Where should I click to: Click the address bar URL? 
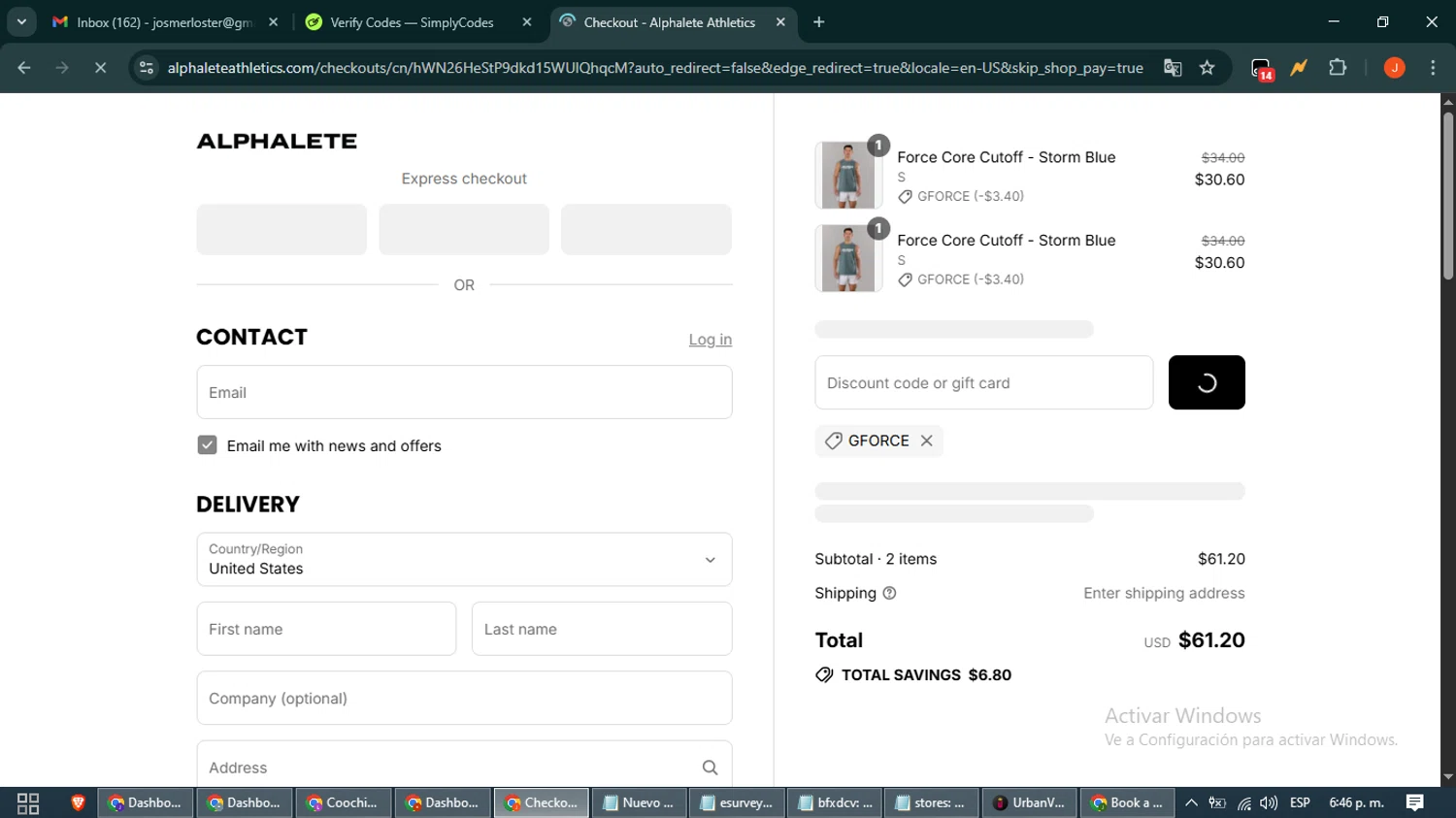[x=655, y=68]
